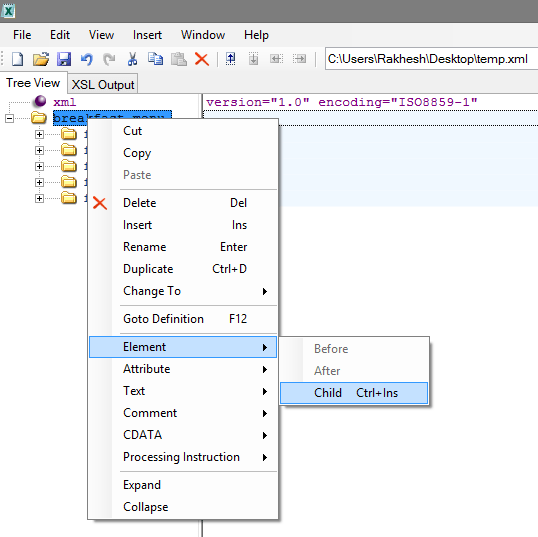Expand the fourth child folder node
Viewport: 538px width, 537px height.
[x=39, y=182]
